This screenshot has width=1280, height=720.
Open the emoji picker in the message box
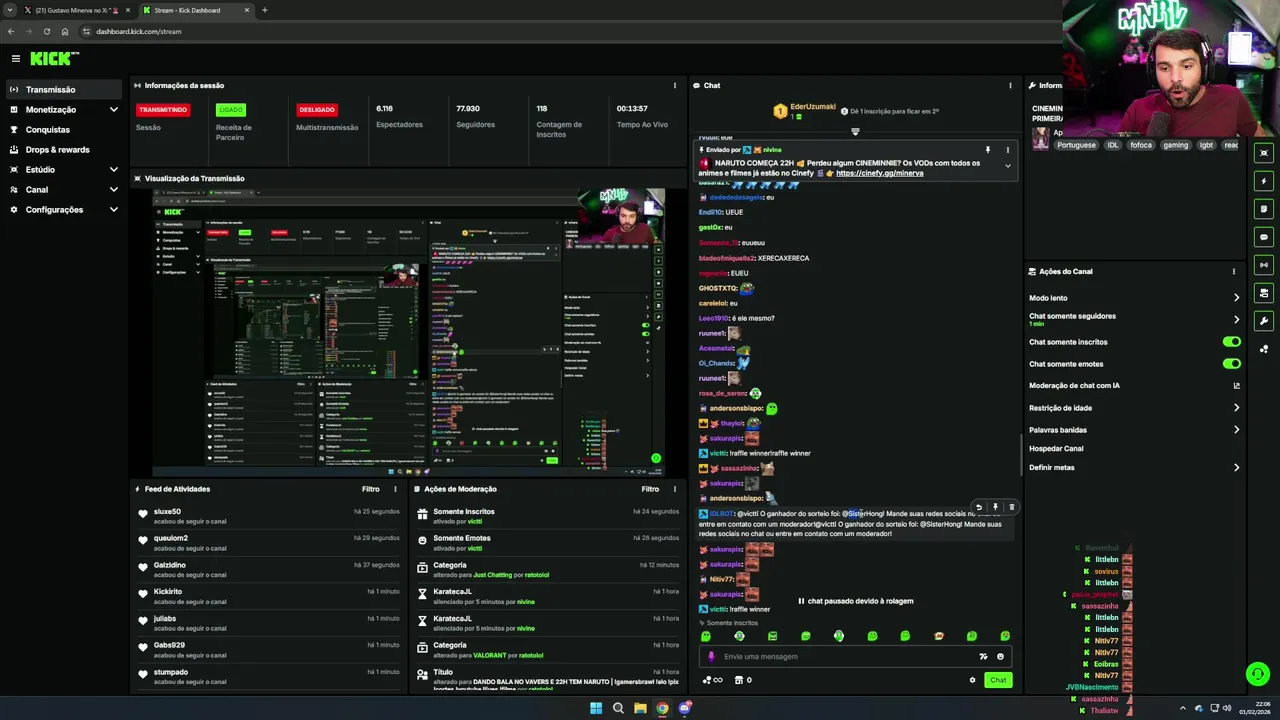999,657
